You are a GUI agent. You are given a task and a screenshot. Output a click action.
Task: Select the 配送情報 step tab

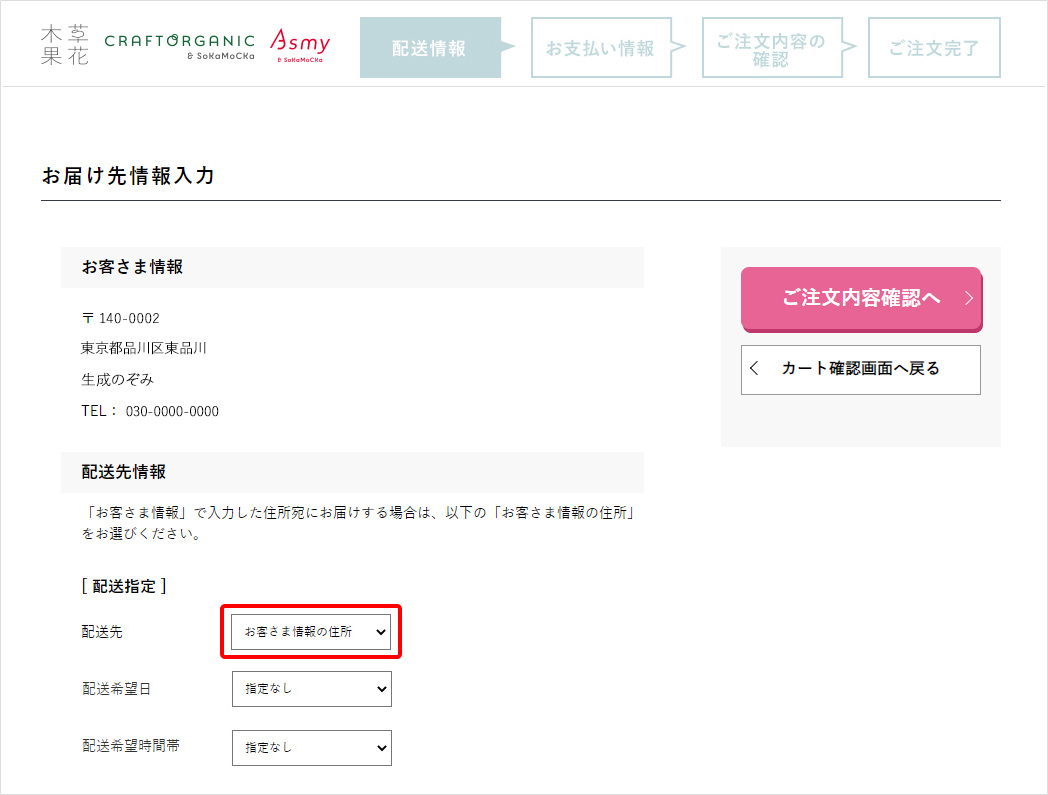coord(430,47)
